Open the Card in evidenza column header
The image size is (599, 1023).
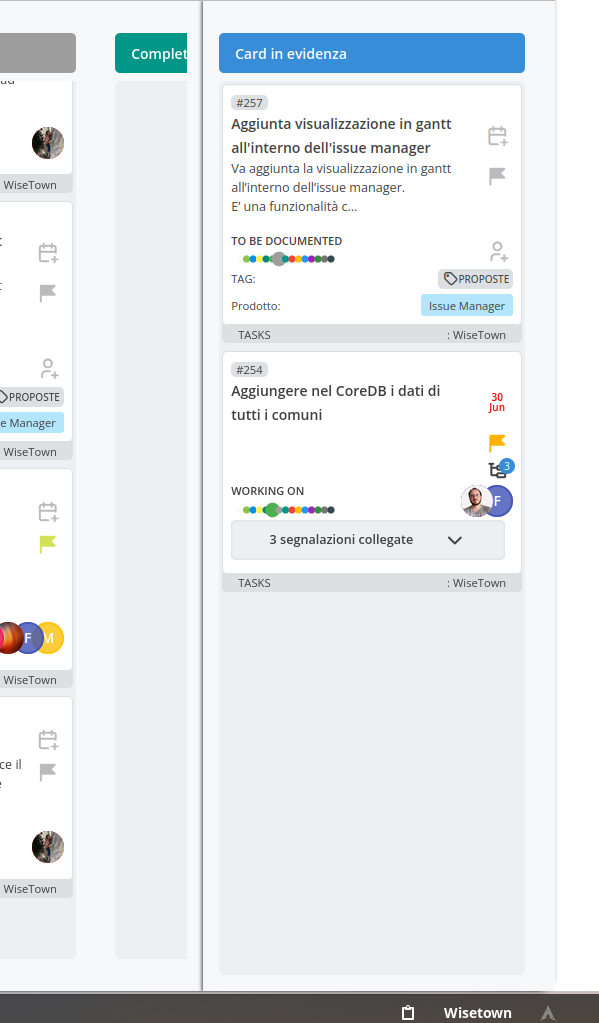coord(372,53)
